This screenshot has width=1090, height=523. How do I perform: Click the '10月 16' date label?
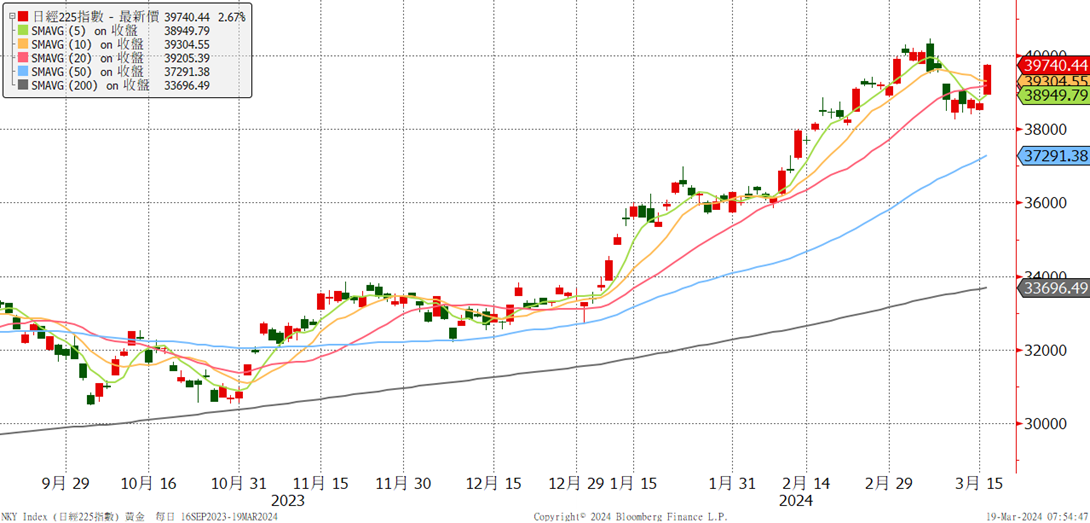point(149,483)
